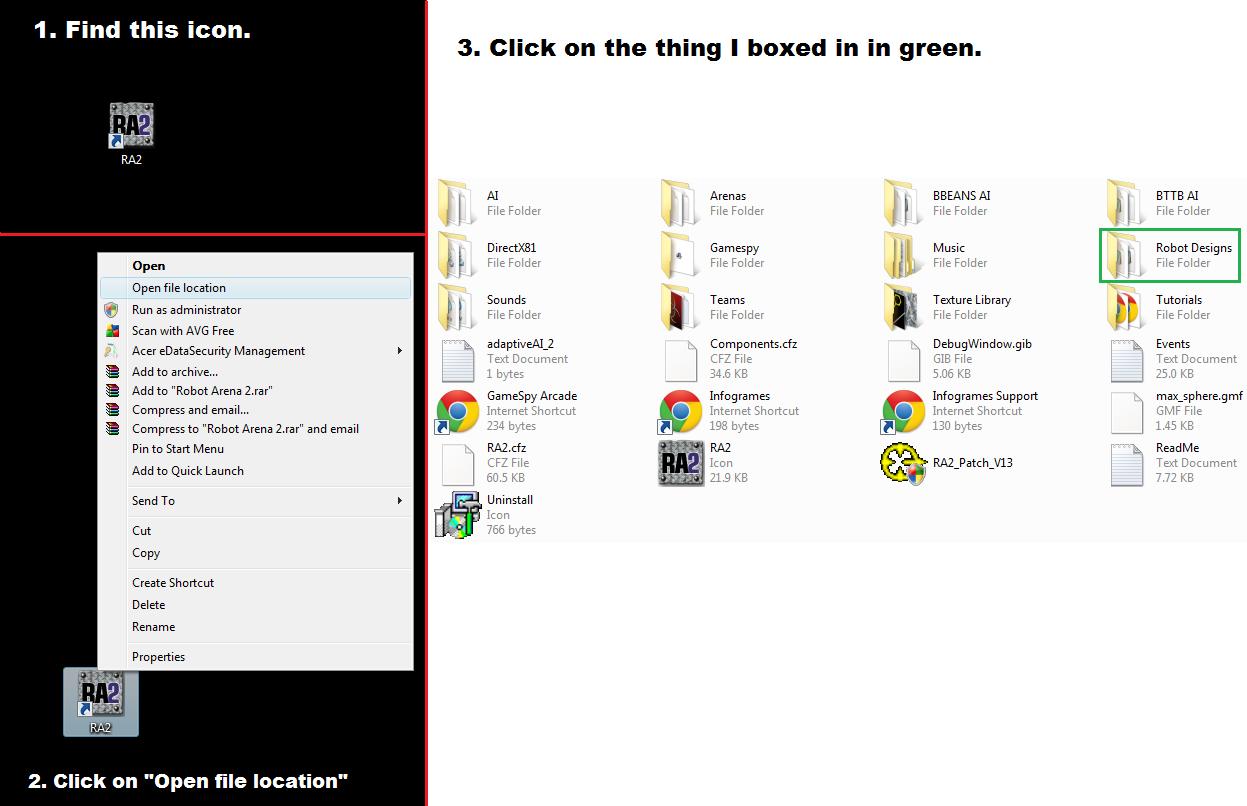This screenshot has width=1247, height=806.
Task: Click the "DebugWindow.gib" file name text
Action: (x=982, y=344)
